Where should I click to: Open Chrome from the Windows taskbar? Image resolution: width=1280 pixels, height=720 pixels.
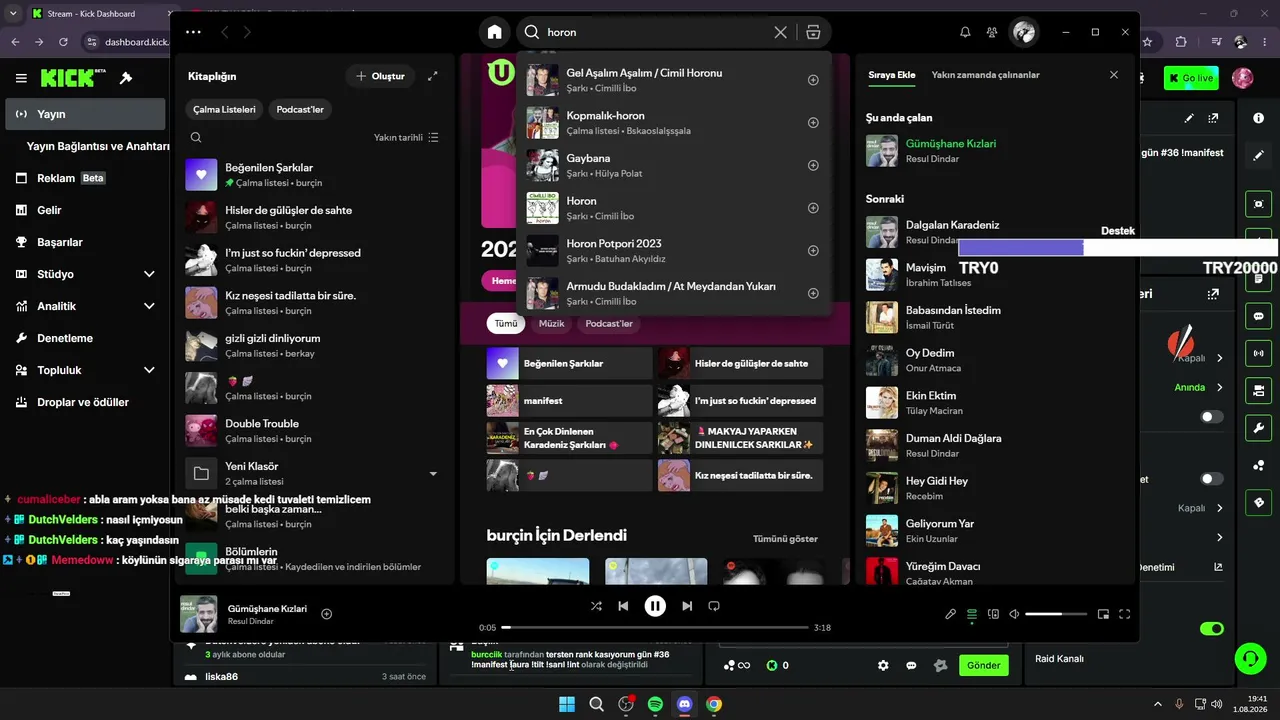point(714,704)
